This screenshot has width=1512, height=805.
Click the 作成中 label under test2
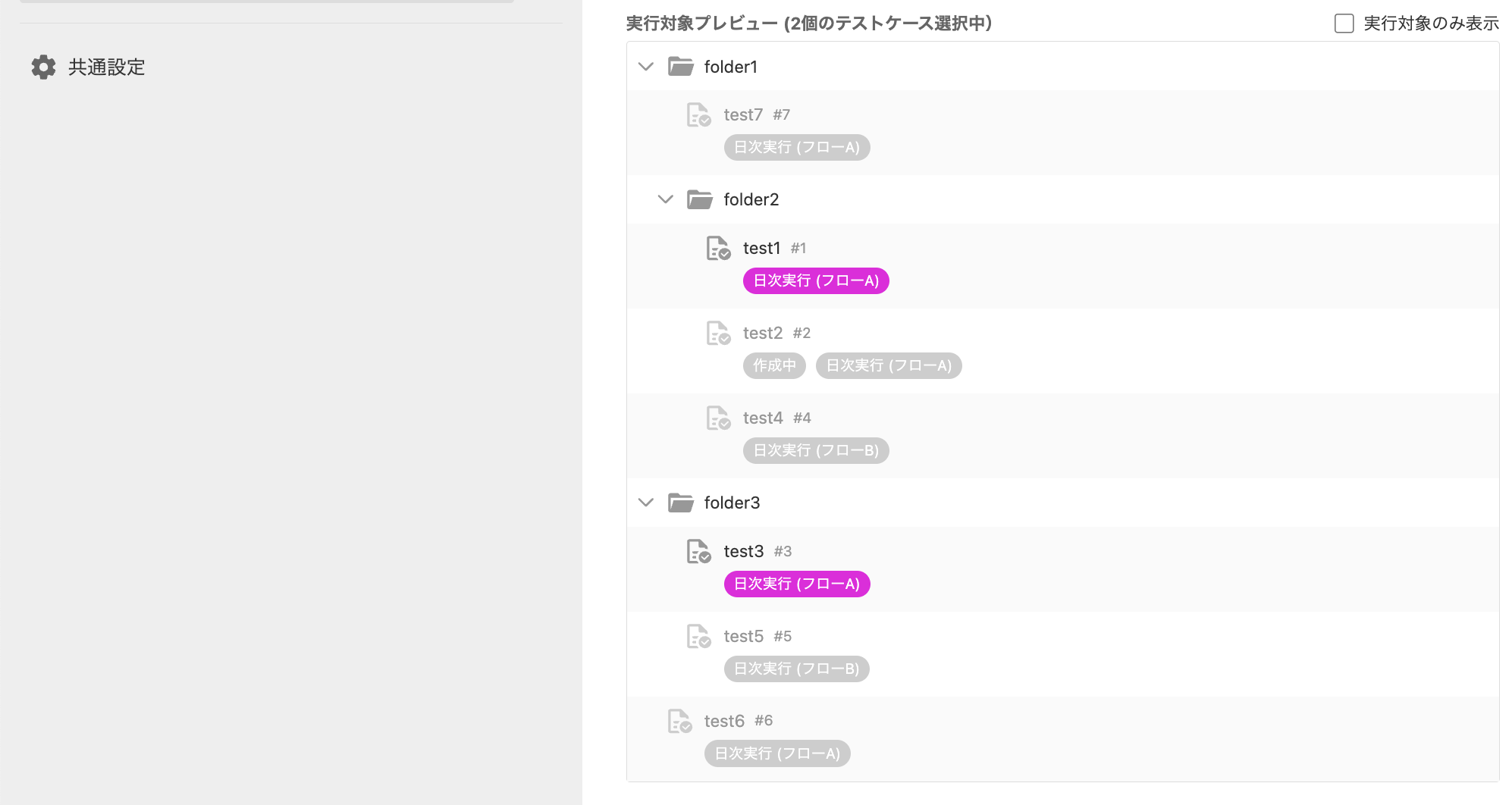pyautogui.click(x=774, y=365)
